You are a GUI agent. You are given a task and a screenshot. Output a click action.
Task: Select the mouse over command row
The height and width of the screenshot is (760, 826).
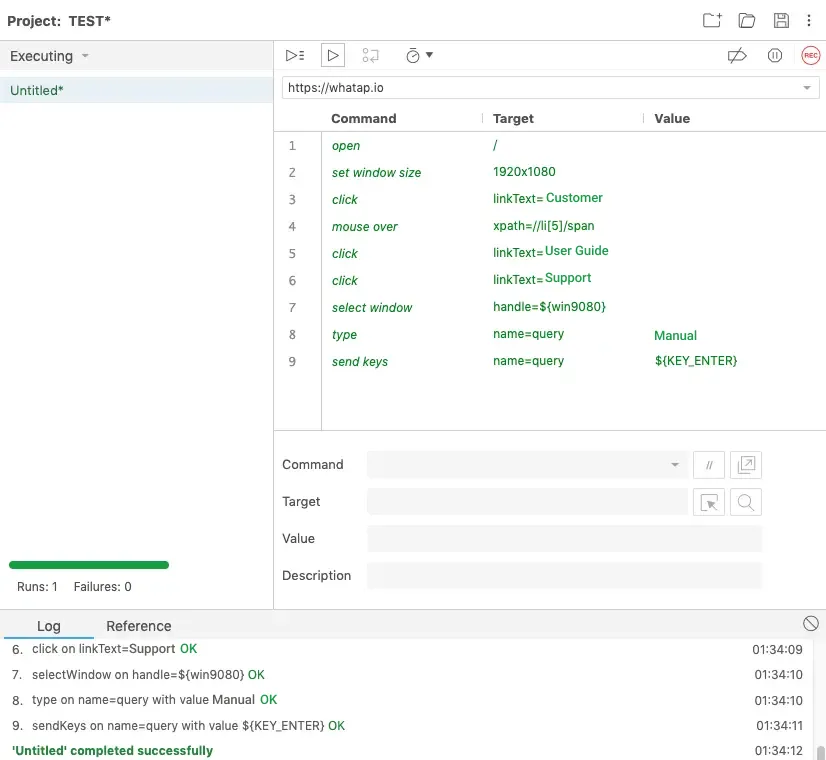(549, 226)
